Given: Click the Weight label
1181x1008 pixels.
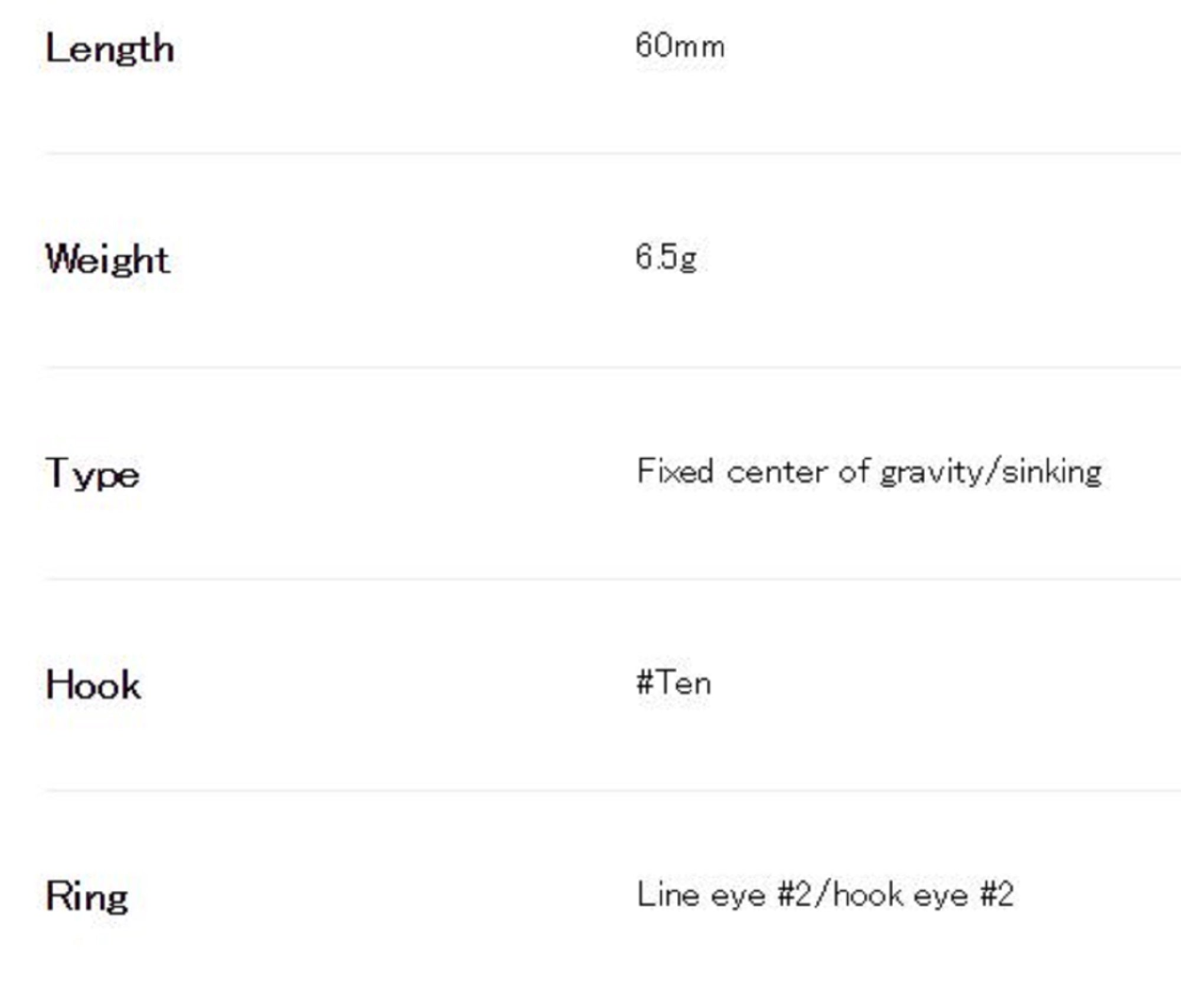Looking at the screenshot, I should tap(107, 260).
